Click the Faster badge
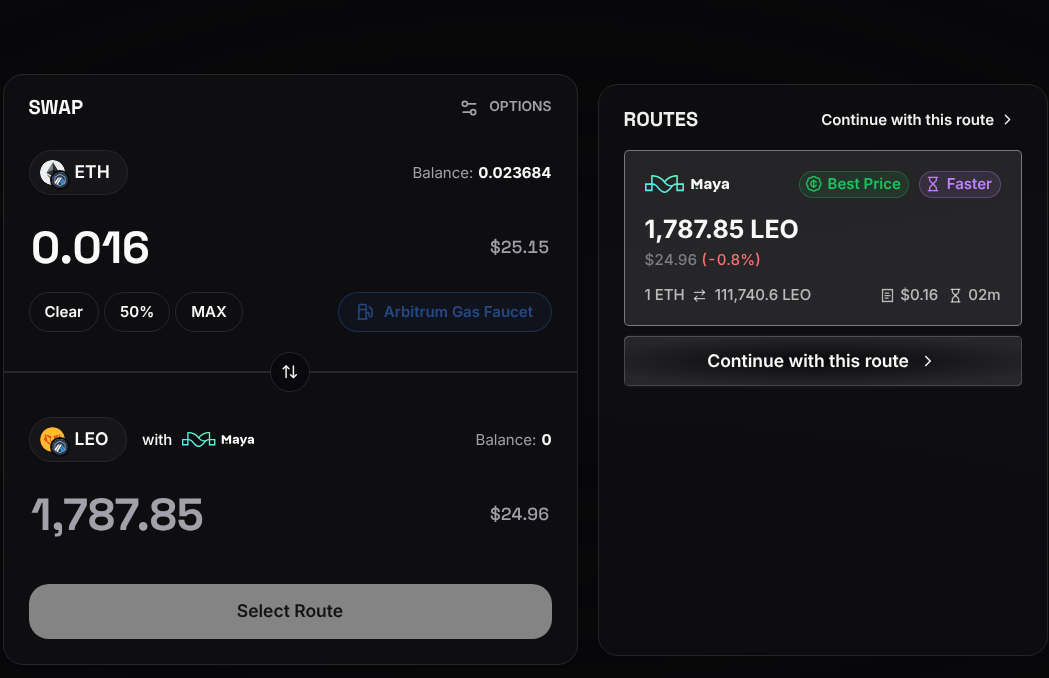This screenshot has width=1049, height=678. coord(959,184)
